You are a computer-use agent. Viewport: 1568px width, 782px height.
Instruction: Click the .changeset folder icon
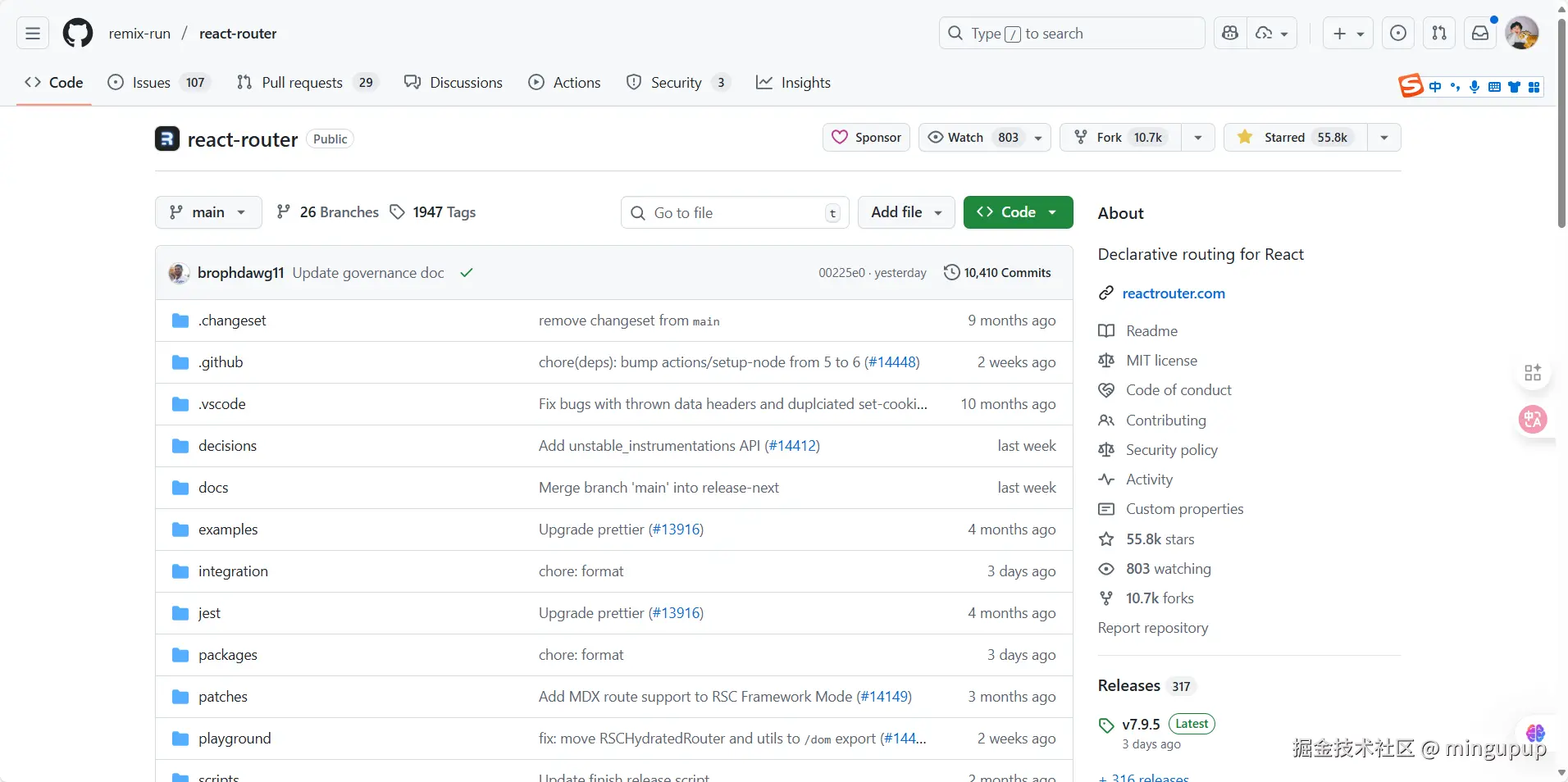(180, 321)
